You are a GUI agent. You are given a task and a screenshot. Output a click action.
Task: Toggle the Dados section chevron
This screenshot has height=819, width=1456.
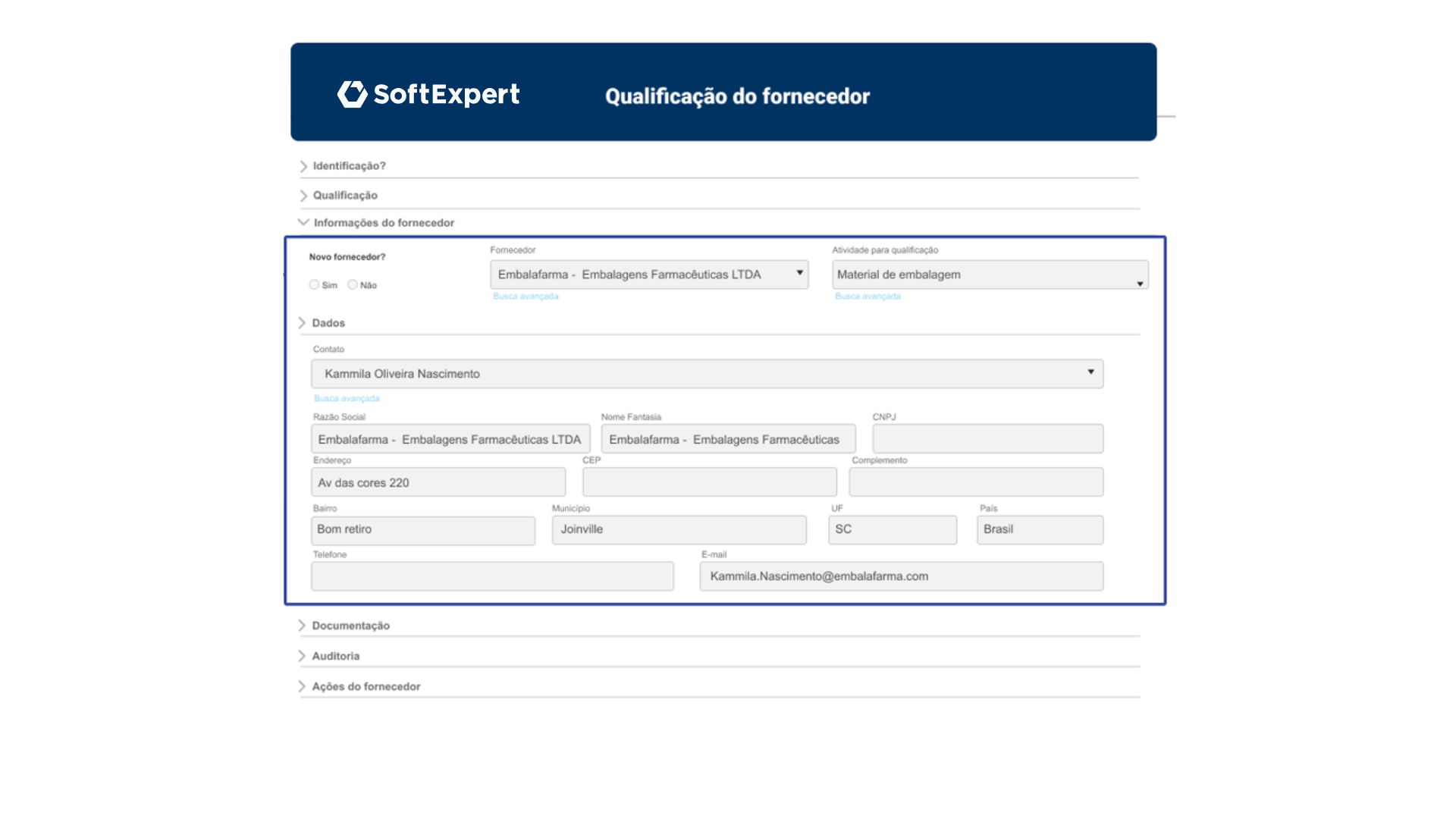click(302, 323)
